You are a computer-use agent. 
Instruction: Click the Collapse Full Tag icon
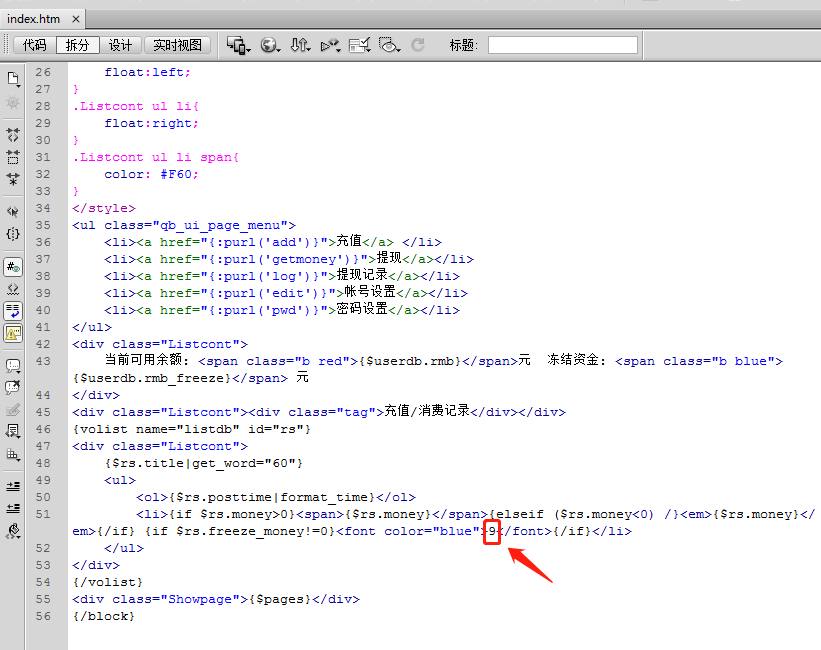(13, 134)
